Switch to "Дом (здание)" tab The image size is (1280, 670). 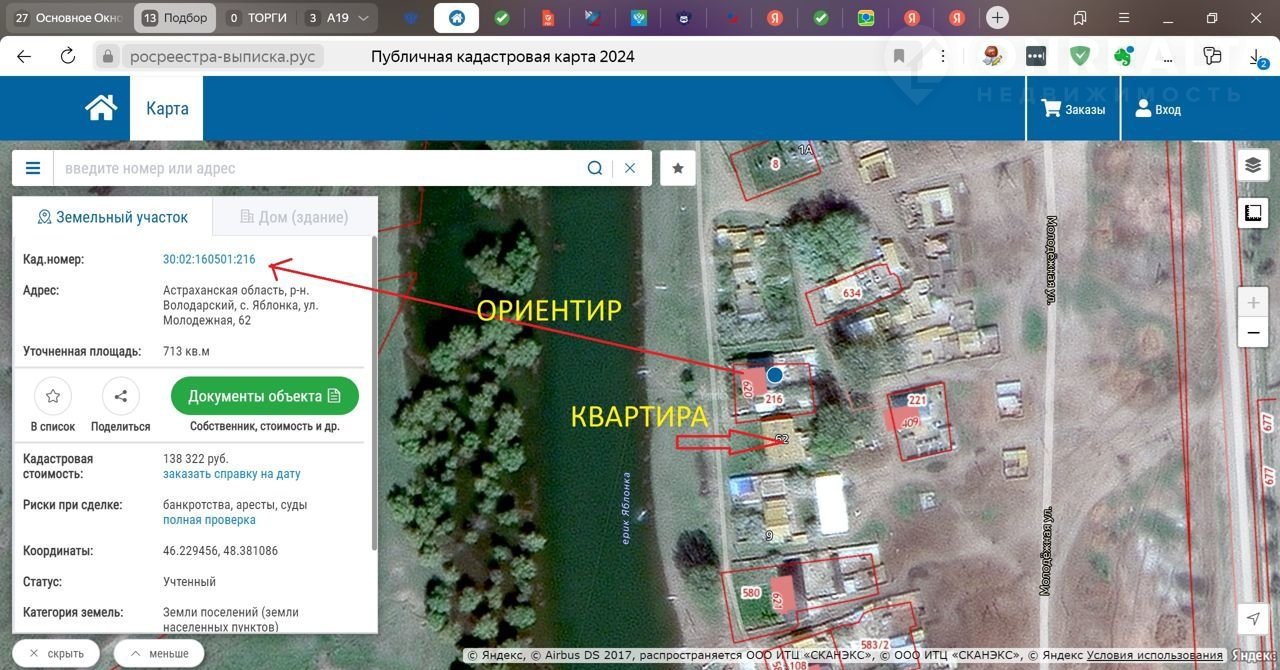click(294, 217)
